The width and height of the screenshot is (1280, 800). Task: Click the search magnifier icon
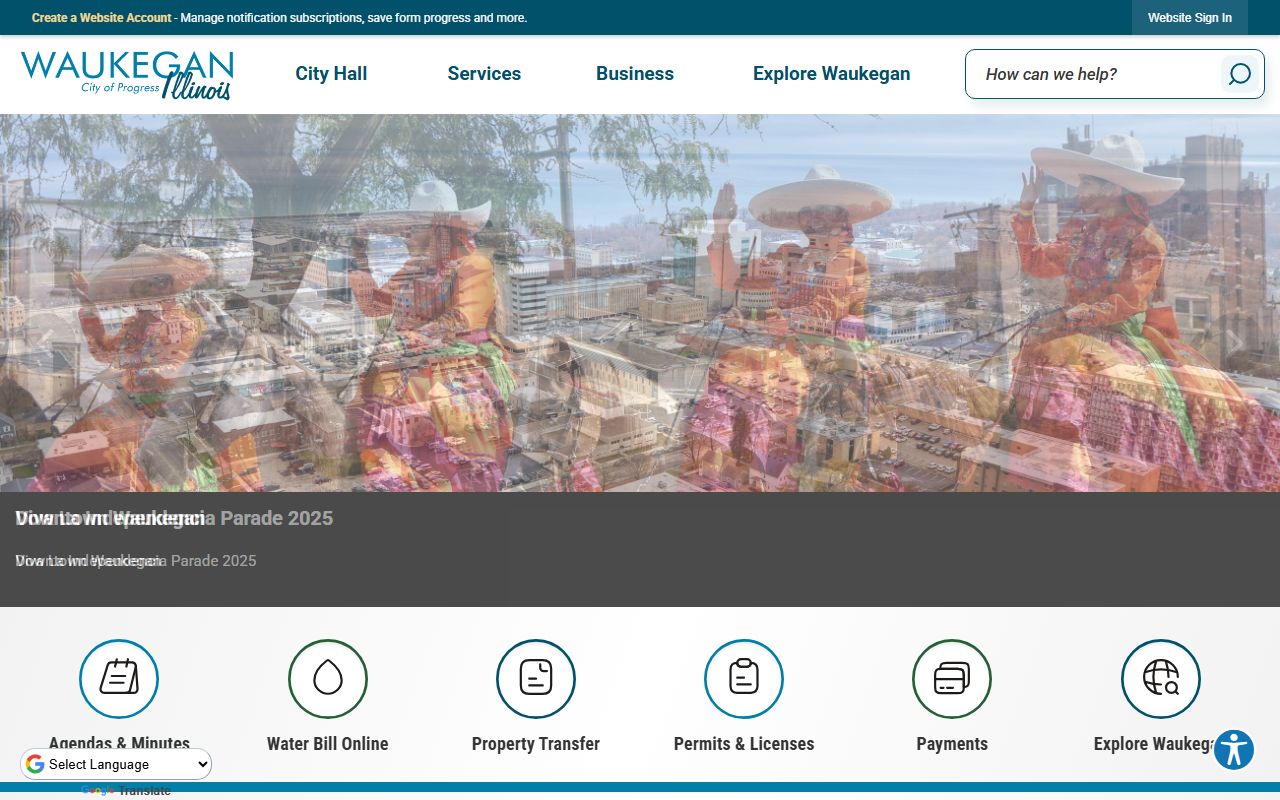(1239, 74)
